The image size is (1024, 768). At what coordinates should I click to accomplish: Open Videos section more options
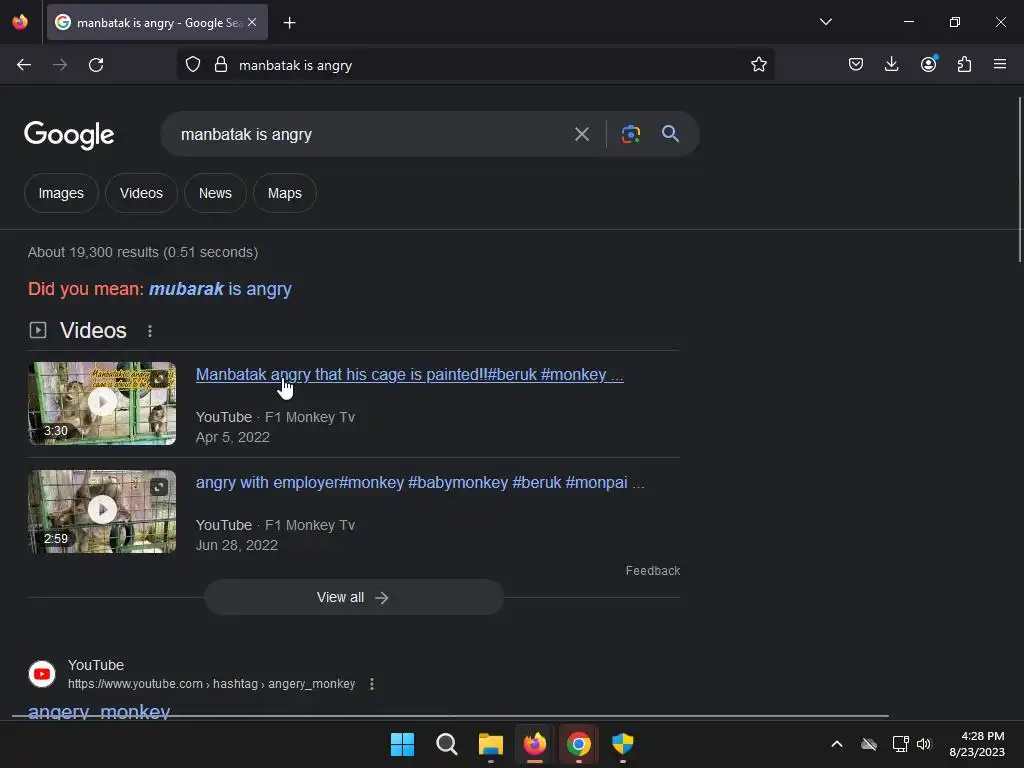[150, 331]
